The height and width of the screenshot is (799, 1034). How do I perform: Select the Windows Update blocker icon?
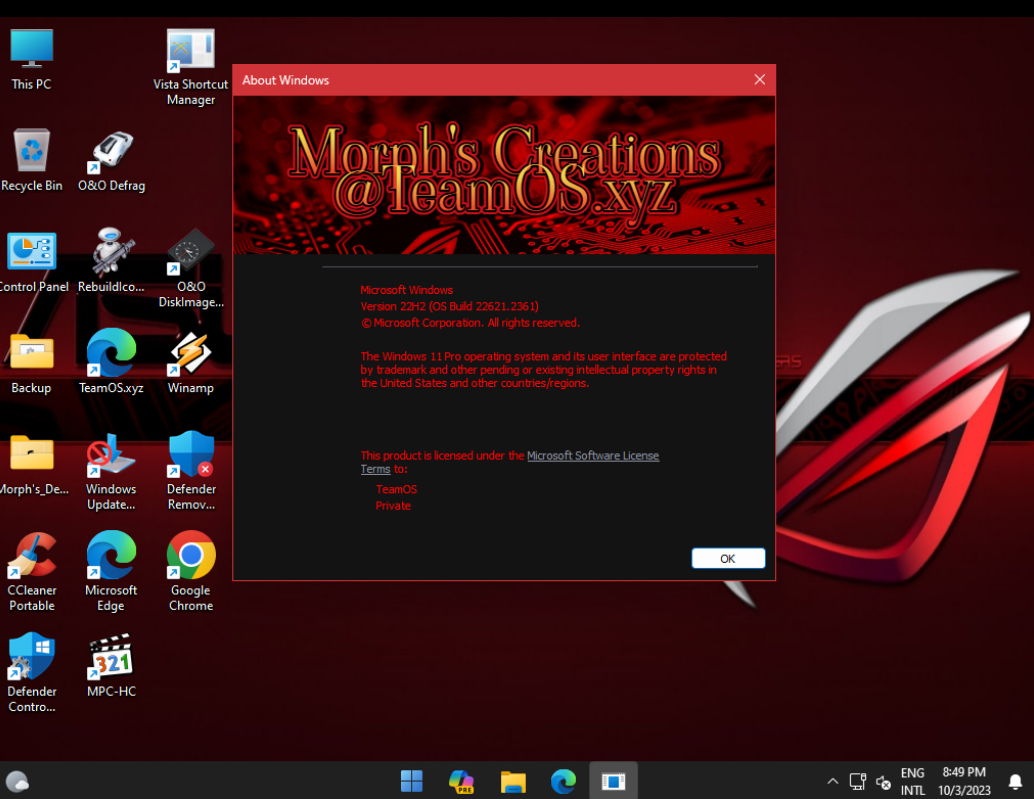tap(111, 471)
